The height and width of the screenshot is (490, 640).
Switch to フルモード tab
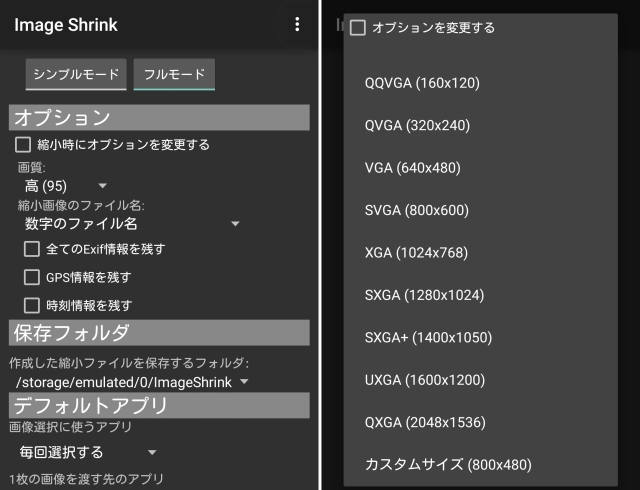click(x=174, y=74)
